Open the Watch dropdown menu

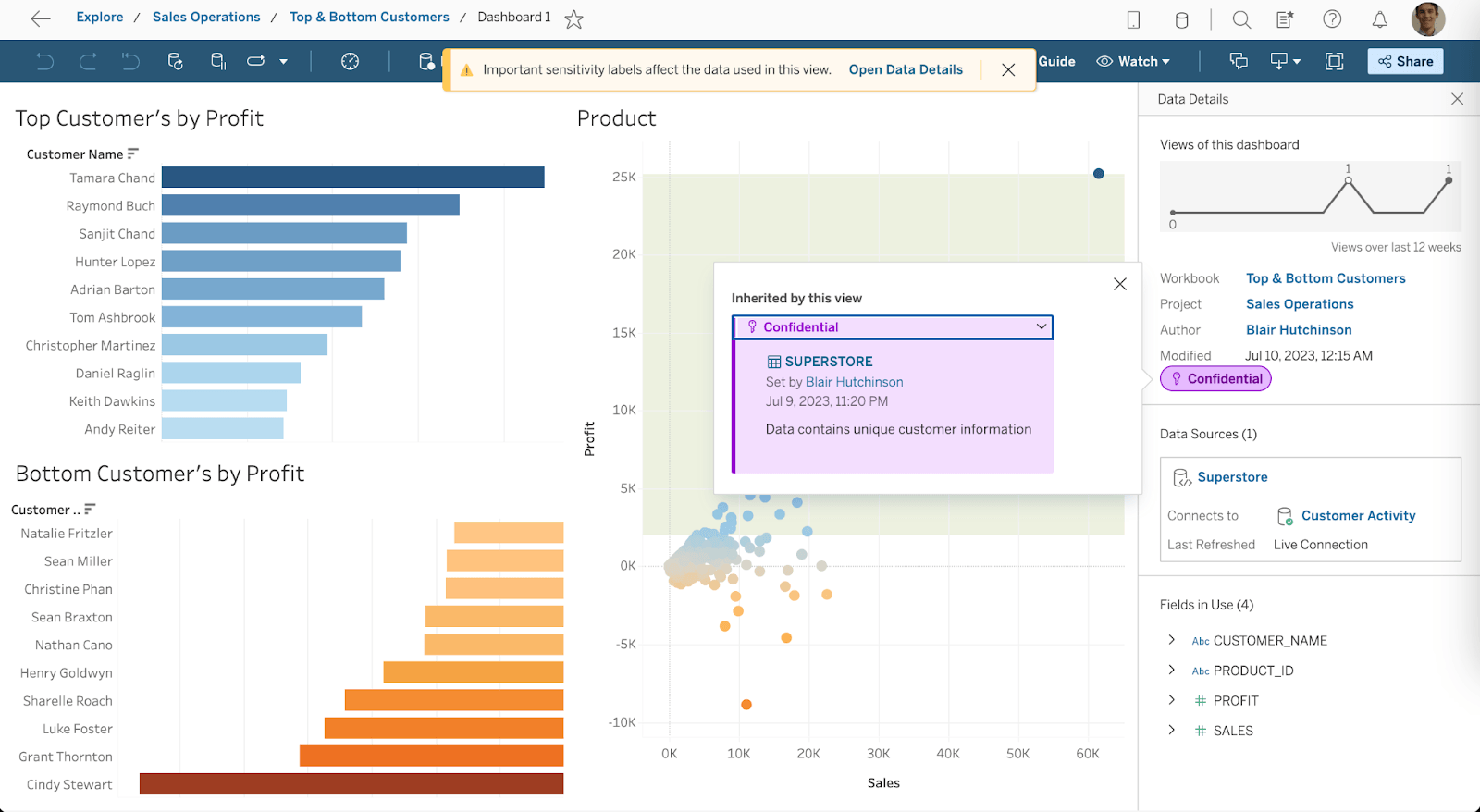[1133, 61]
